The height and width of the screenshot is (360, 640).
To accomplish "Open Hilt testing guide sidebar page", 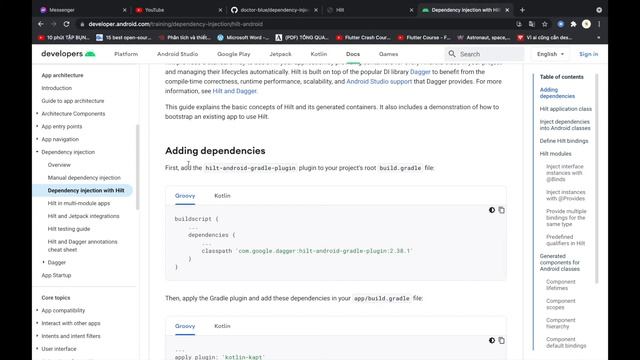I will coord(69,229).
